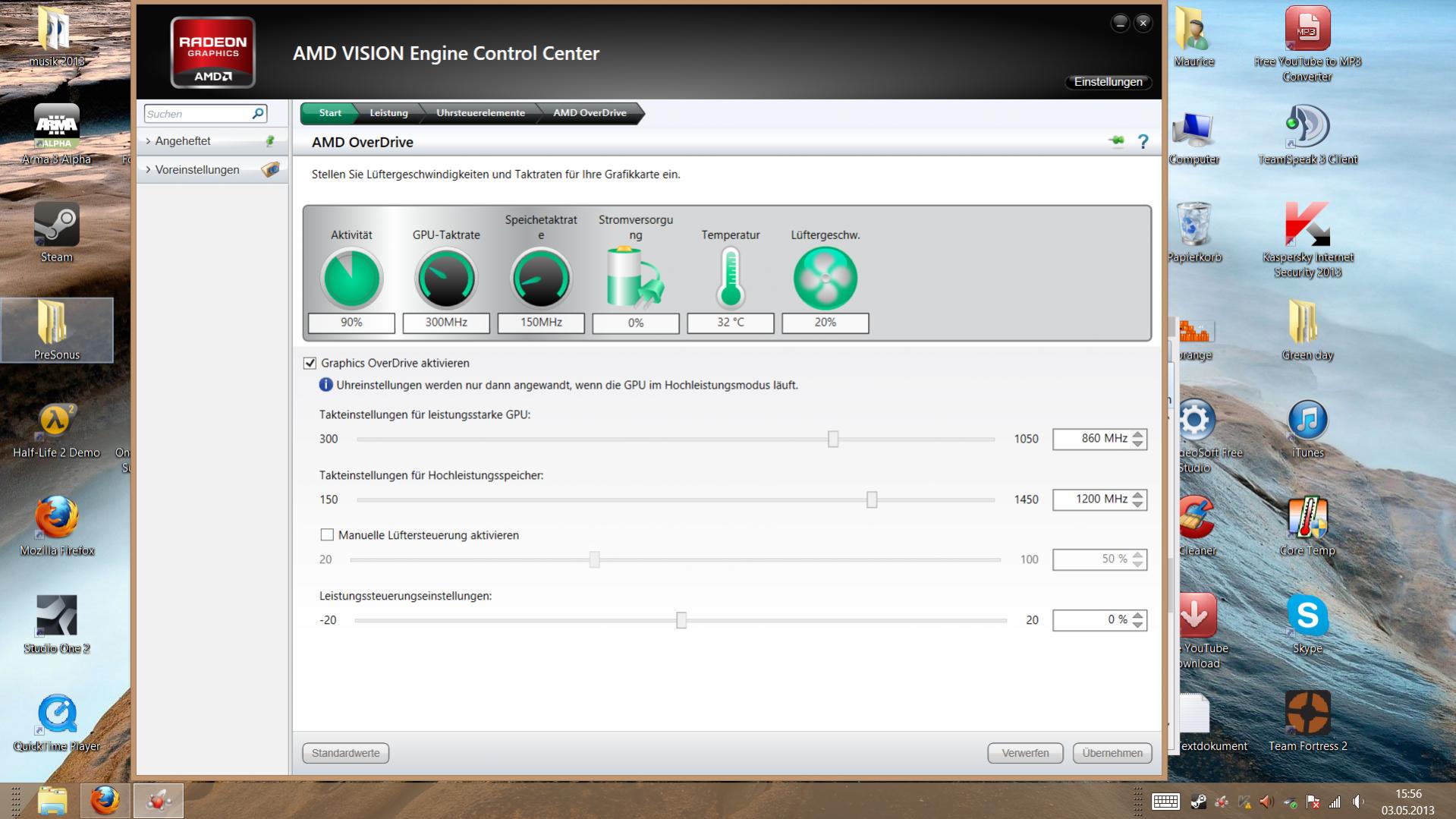Screen dimensions: 1456x819
Task: Open the Einstellungen dropdown
Action: point(1109,82)
